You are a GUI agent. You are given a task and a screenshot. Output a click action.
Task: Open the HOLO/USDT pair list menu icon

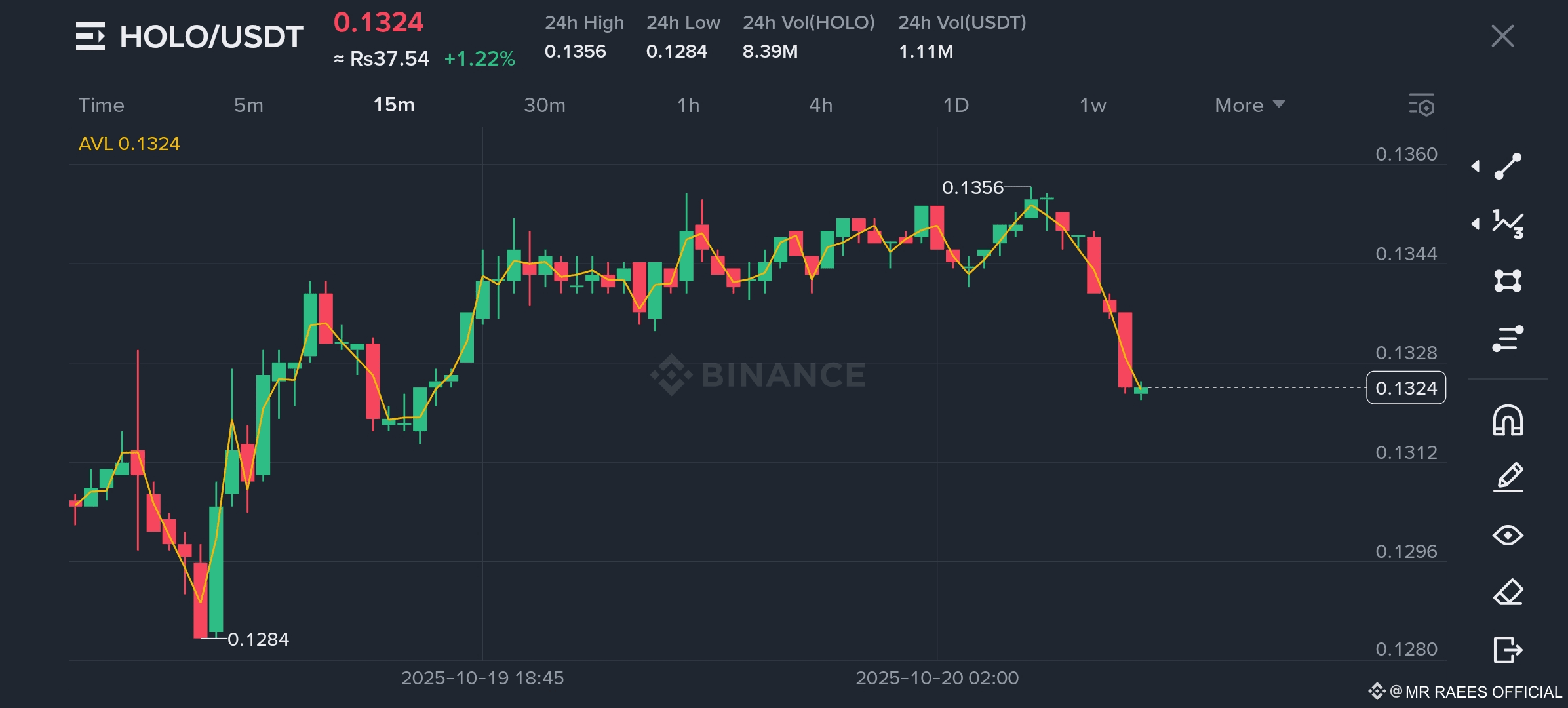click(x=90, y=36)
